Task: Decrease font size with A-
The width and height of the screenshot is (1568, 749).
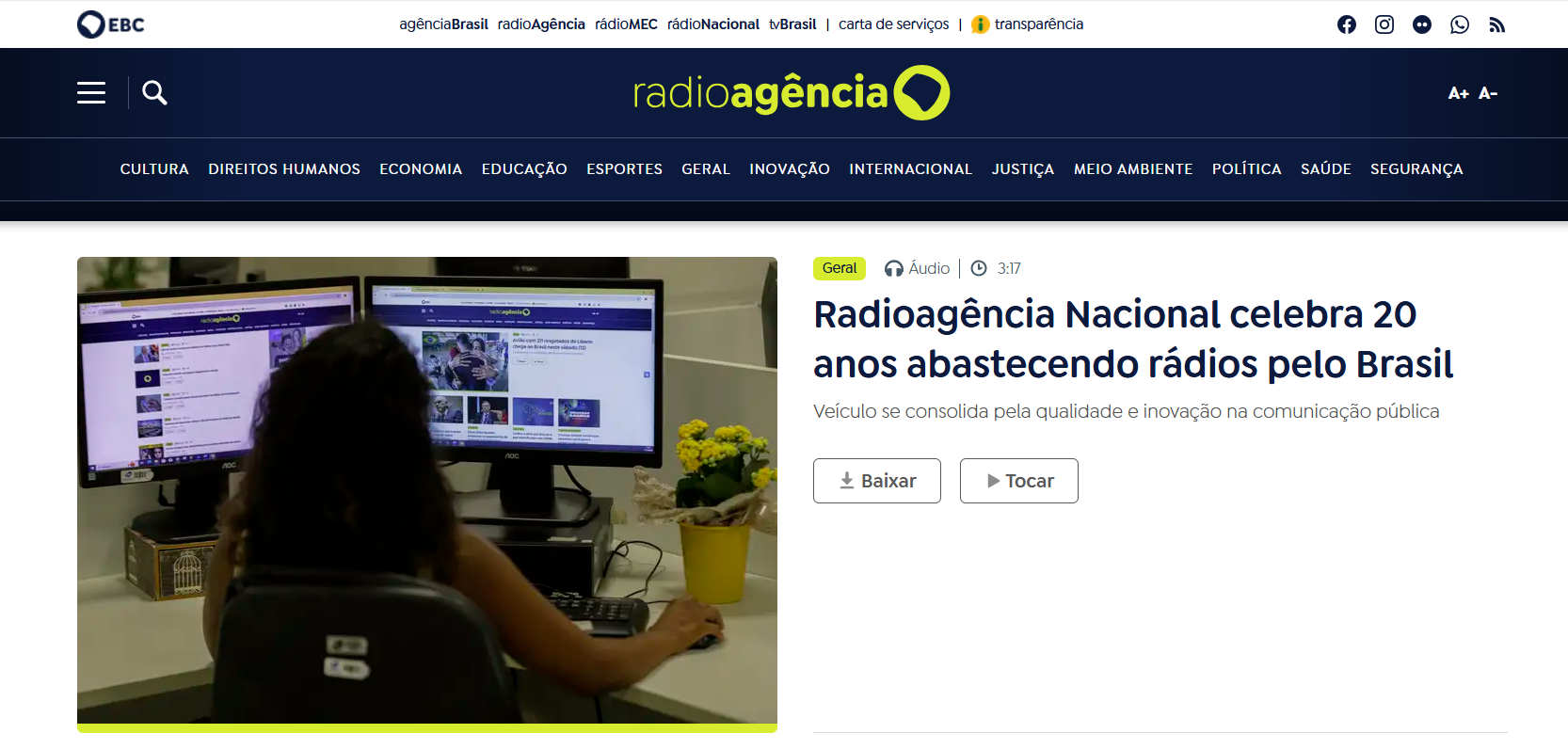Action: tap(1488, 93)
